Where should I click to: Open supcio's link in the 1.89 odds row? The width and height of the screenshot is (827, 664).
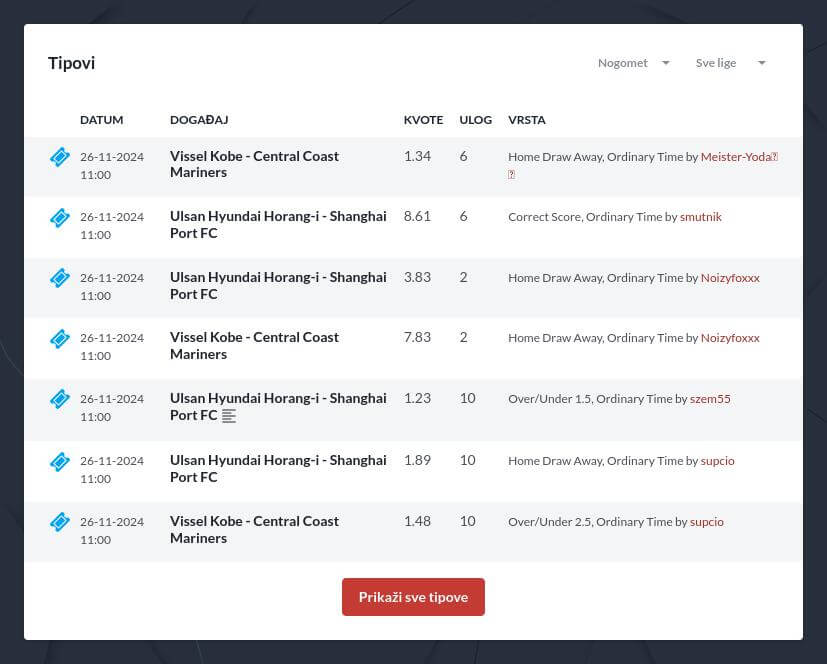(717, 461)
